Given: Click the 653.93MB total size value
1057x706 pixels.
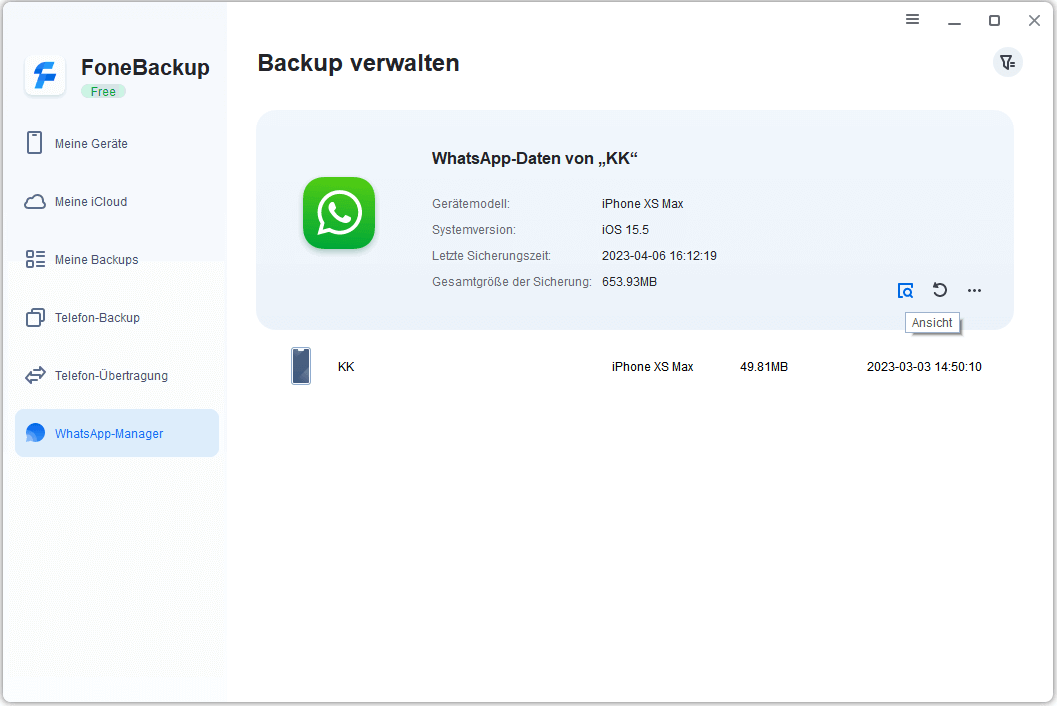Looking at the screenshot, I should (x=629, y=282).
